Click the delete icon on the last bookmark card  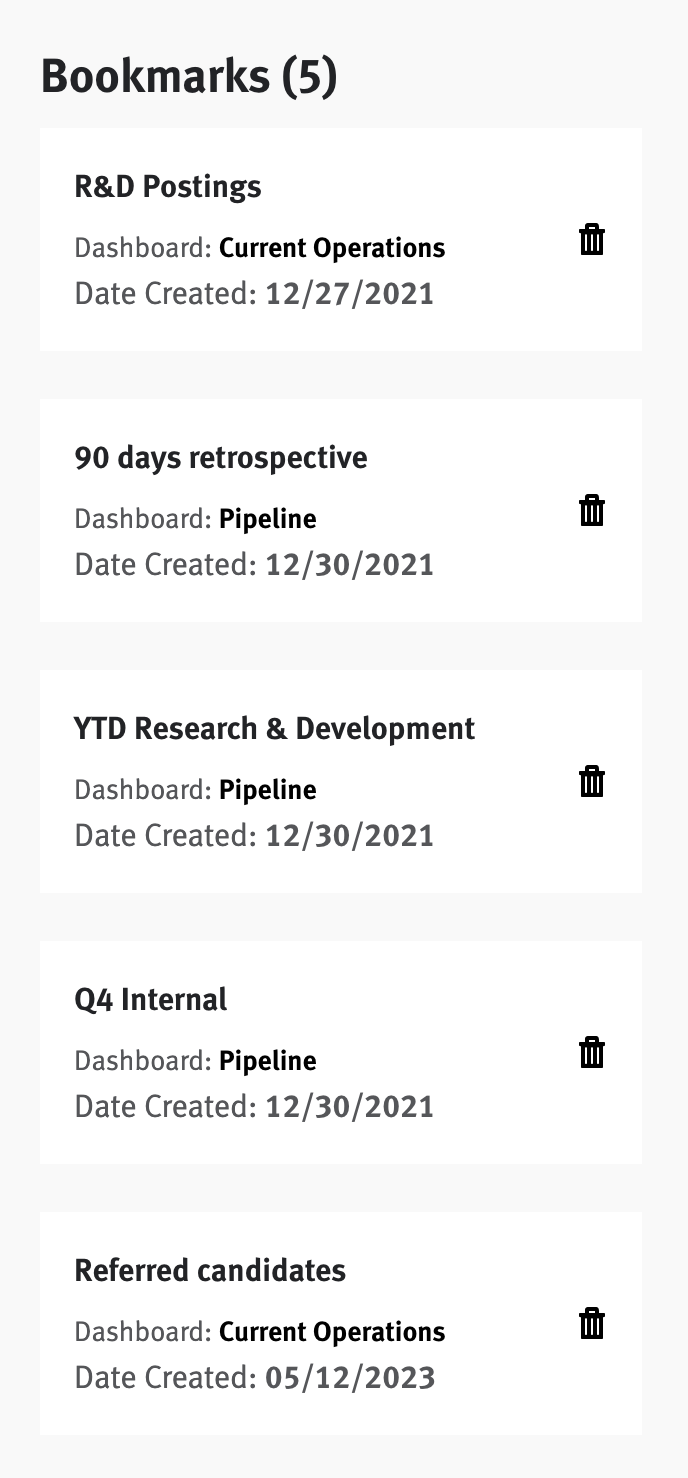pyautogui.click(x=591, y=1322)
